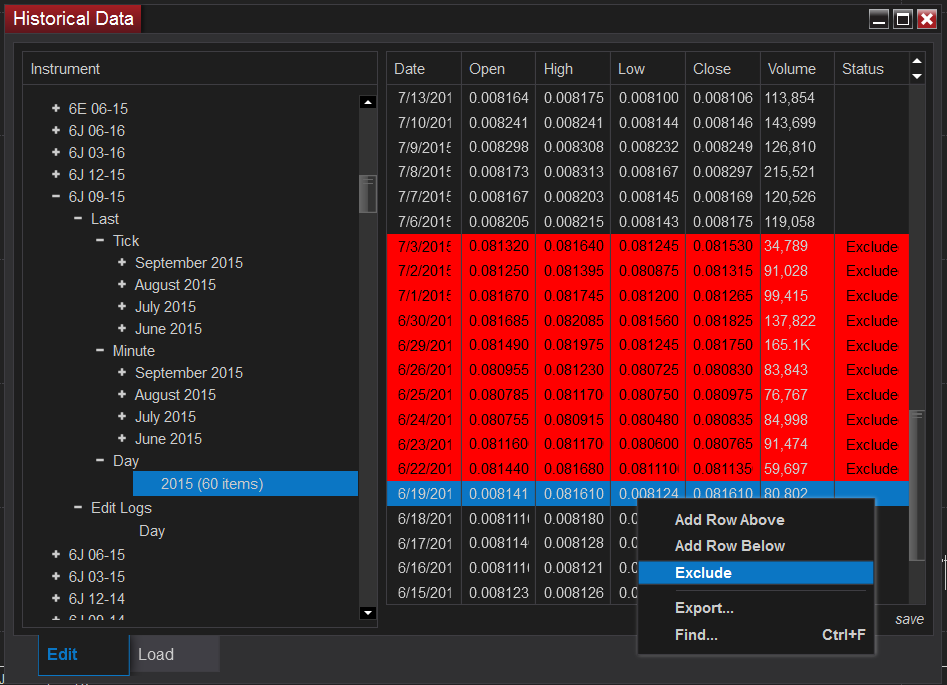The image size is (947, 685).
Task: Collapse the Minute data node
Action: point(100,350)
